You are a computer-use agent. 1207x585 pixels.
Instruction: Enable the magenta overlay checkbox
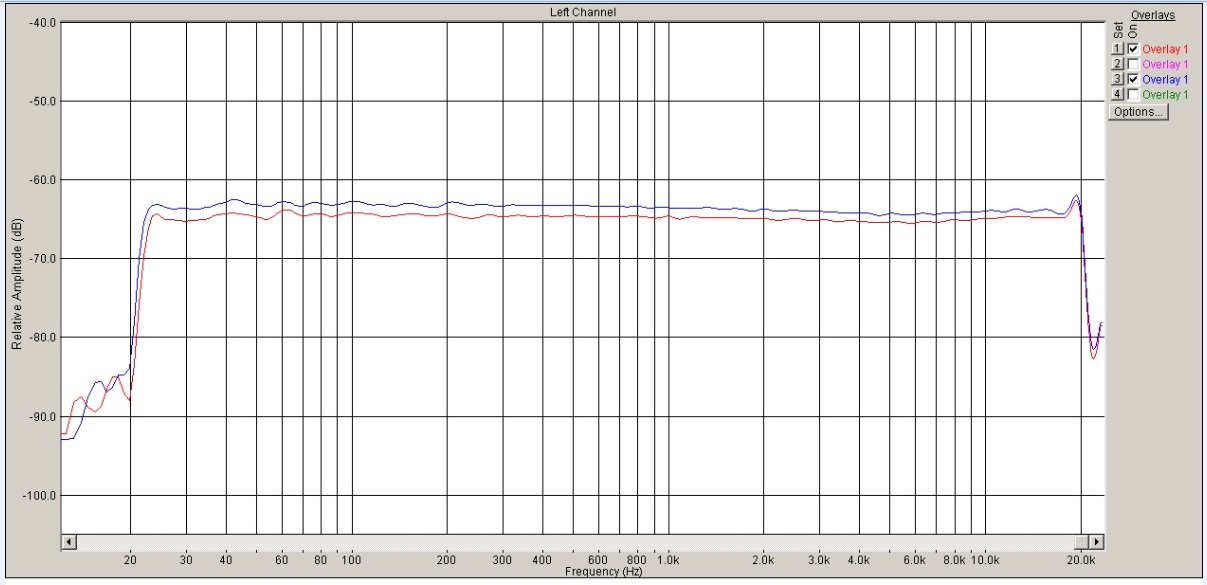(x=1132, y=64)
